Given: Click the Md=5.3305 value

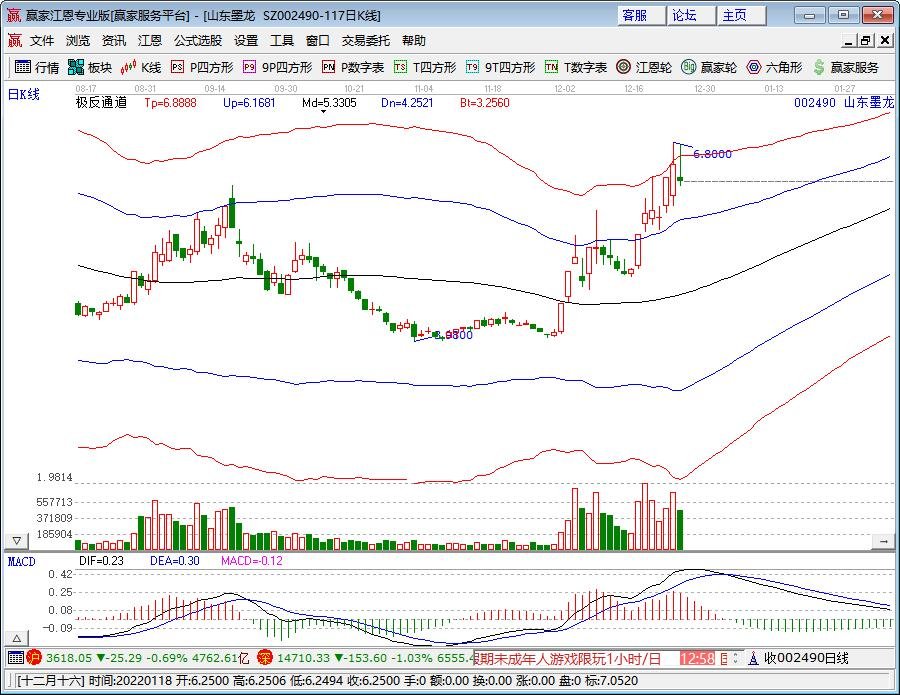Looking at the screenshot, I should tap(329, 103).
